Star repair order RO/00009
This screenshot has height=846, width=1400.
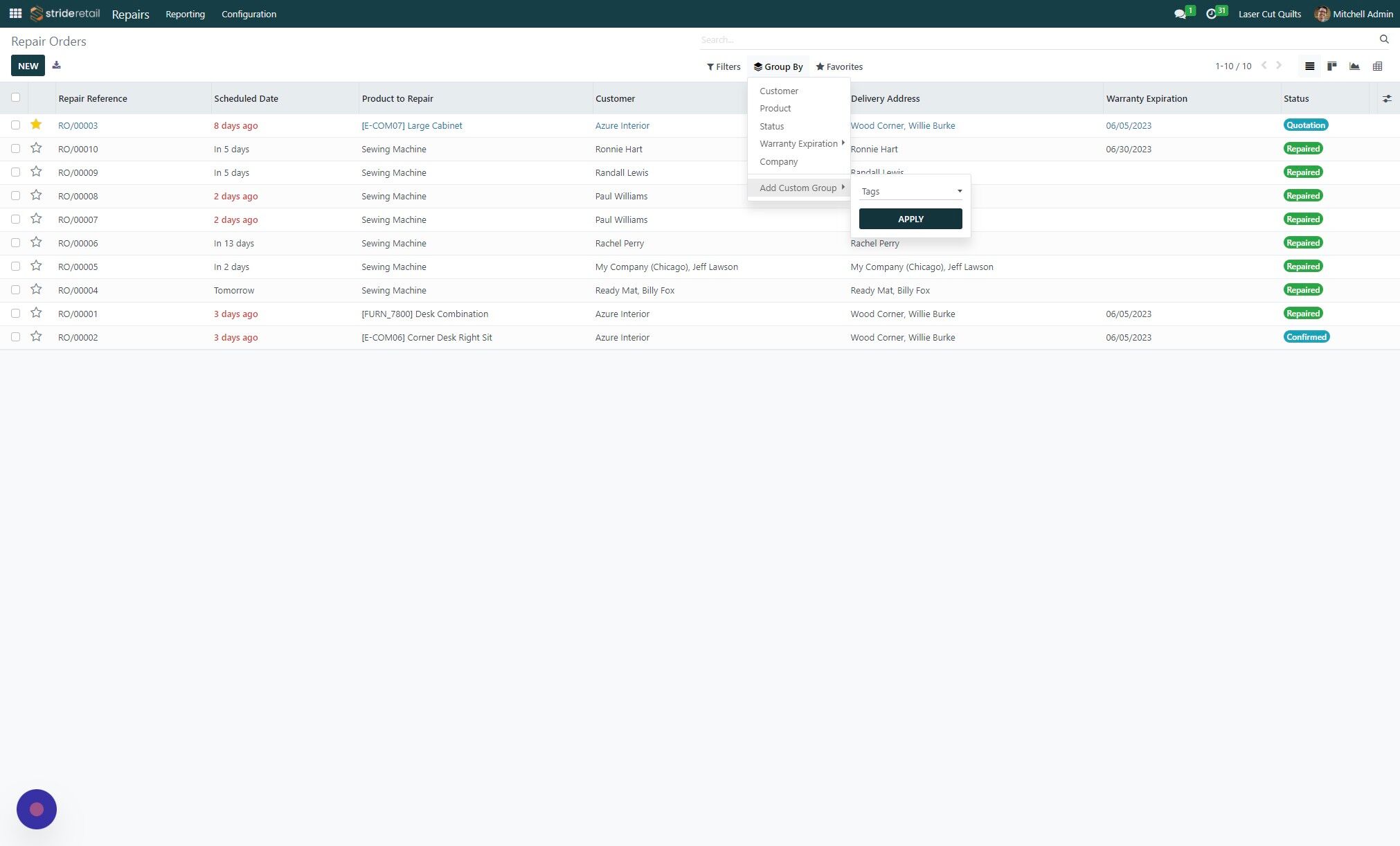36,172
